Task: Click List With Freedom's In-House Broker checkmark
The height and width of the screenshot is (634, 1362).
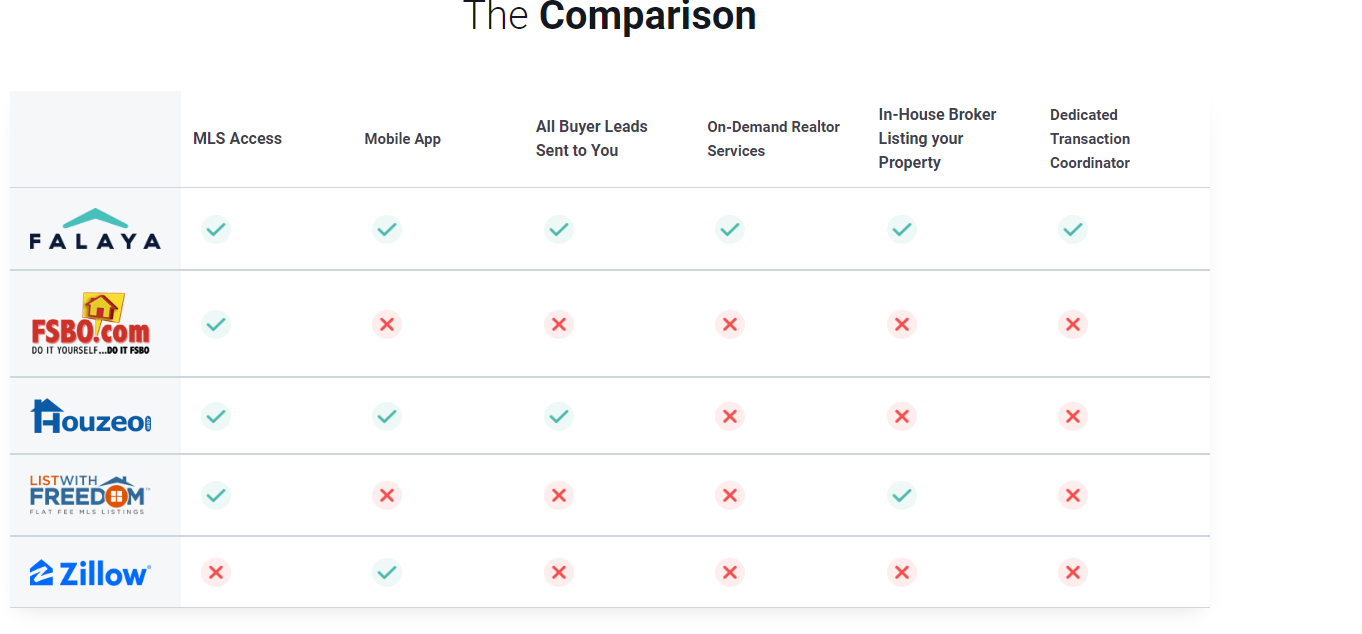Action: tap(902, 495)
